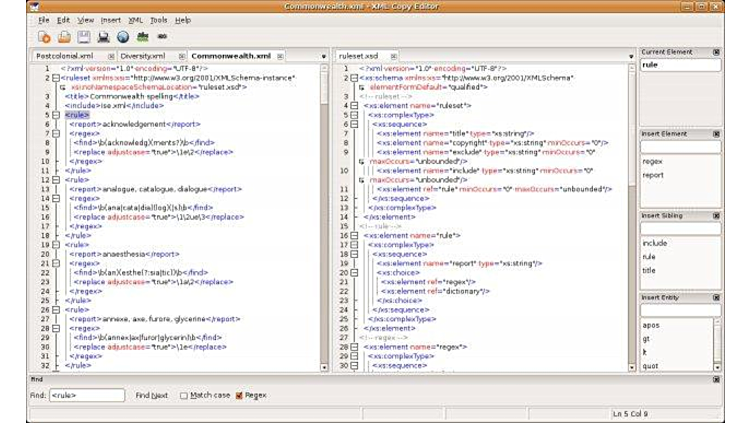Disable the Regex checkbox
The image size is (752, 423).
point(239,396)
